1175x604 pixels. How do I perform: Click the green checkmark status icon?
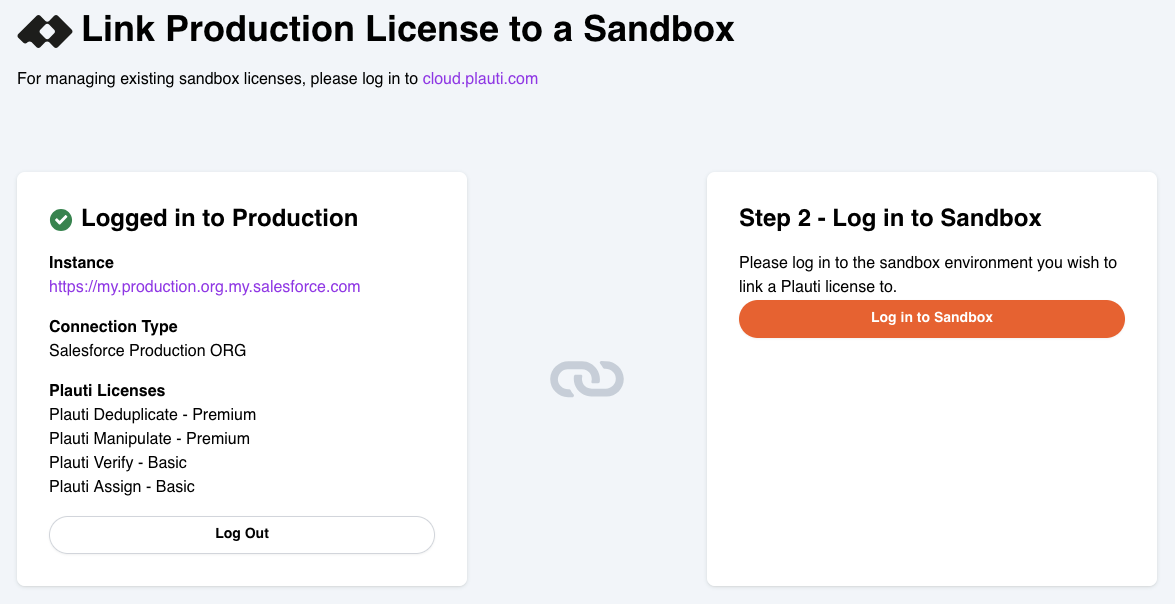click(x=61, y=220)
